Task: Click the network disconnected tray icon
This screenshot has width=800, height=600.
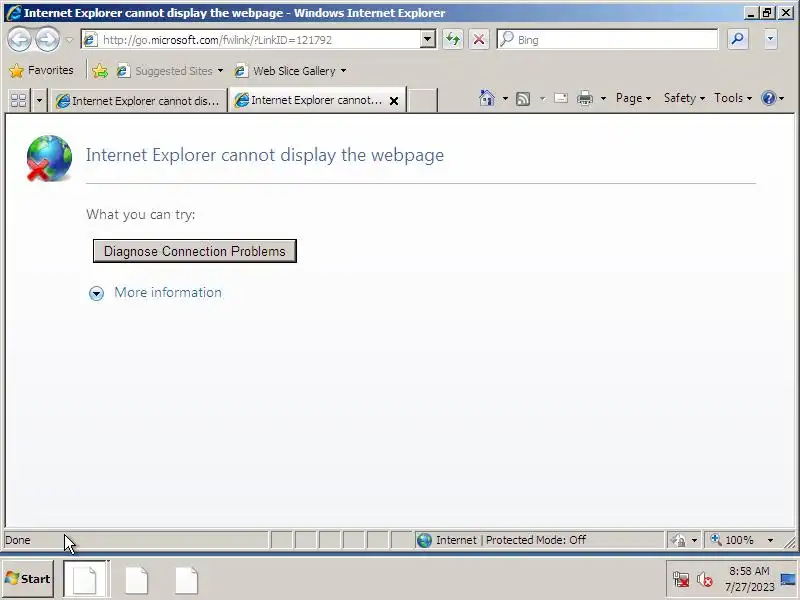Action: [x=681, y=580]
